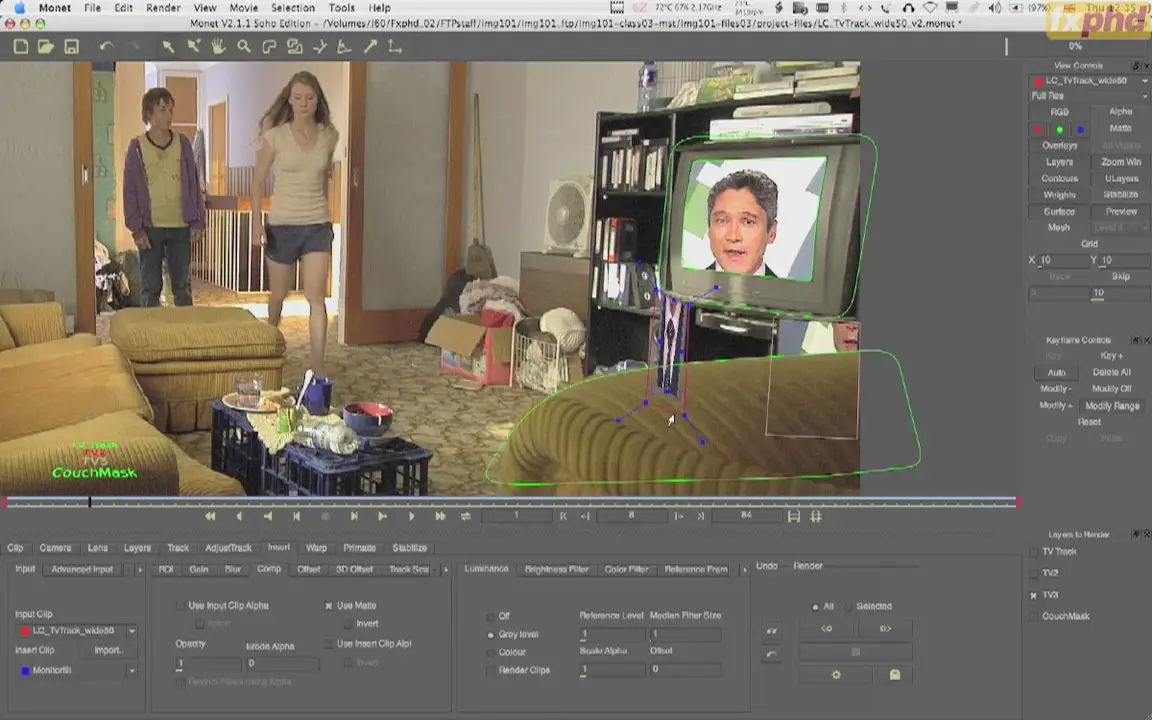The image size is (1152, 720).
Task: Open the Monitorfill insert clip dropdown
Action: pyautogui.click(x=76, y=670)
